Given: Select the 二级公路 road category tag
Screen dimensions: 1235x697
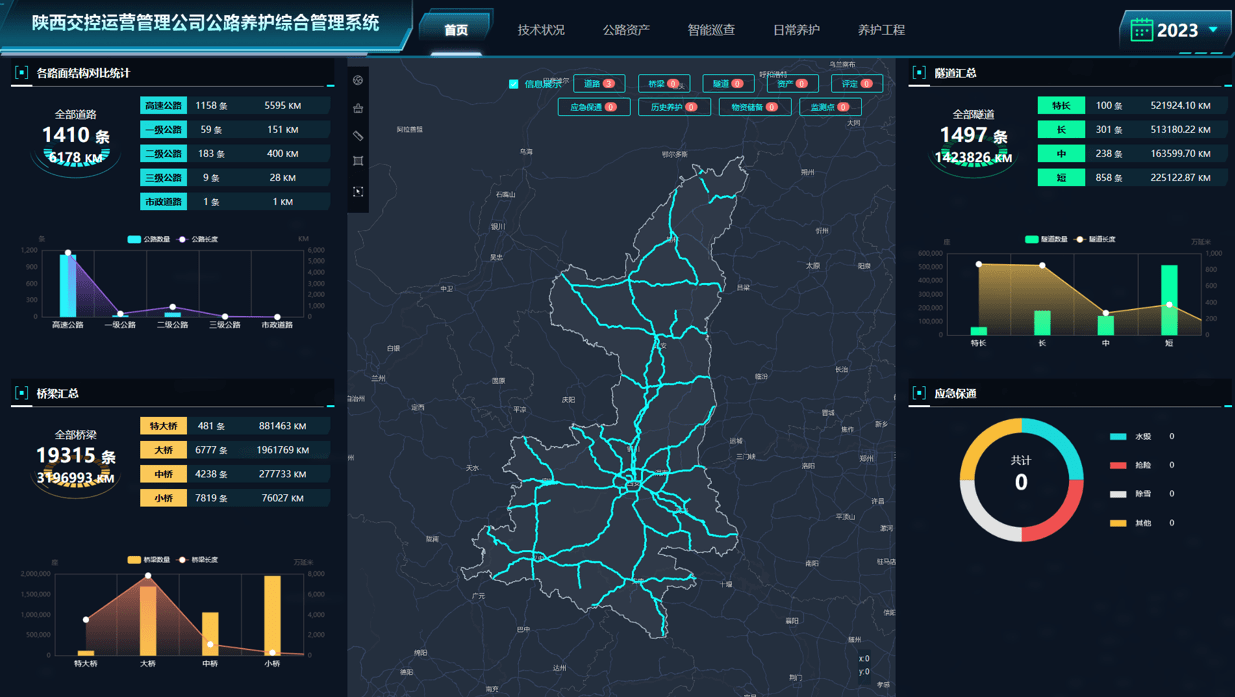Looking at the screenshot, I should pos(163,153).
